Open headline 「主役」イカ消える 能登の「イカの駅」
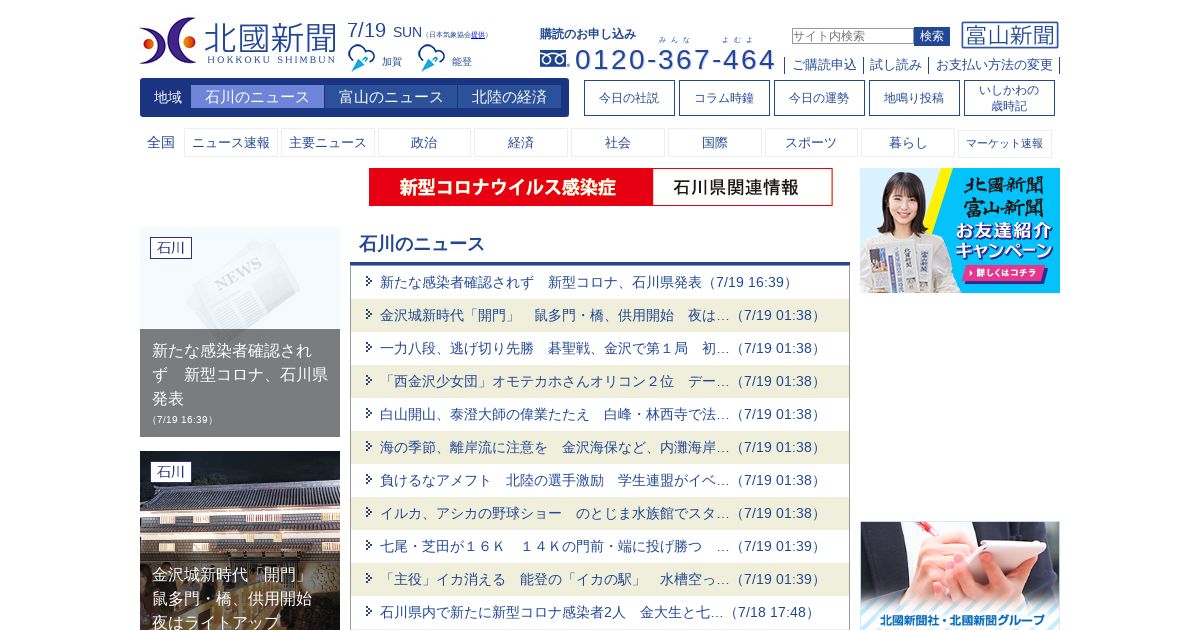 (602, 579)
